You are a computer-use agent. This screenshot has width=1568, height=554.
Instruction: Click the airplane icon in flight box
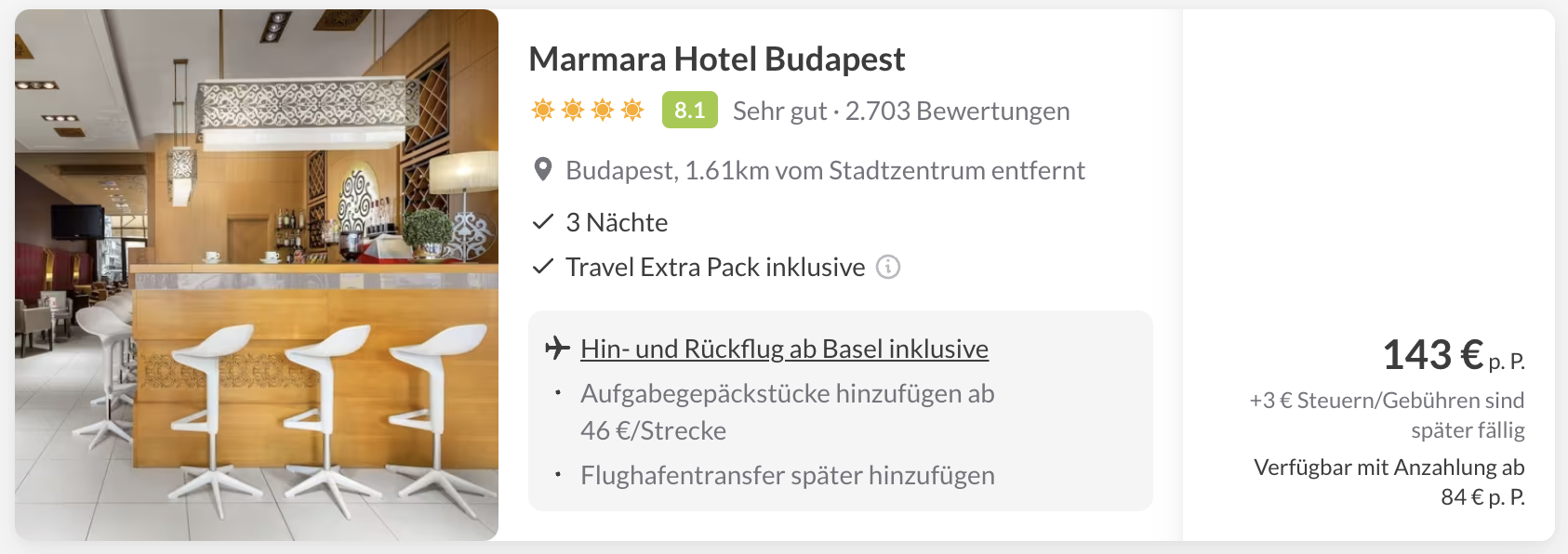(557, 349)
